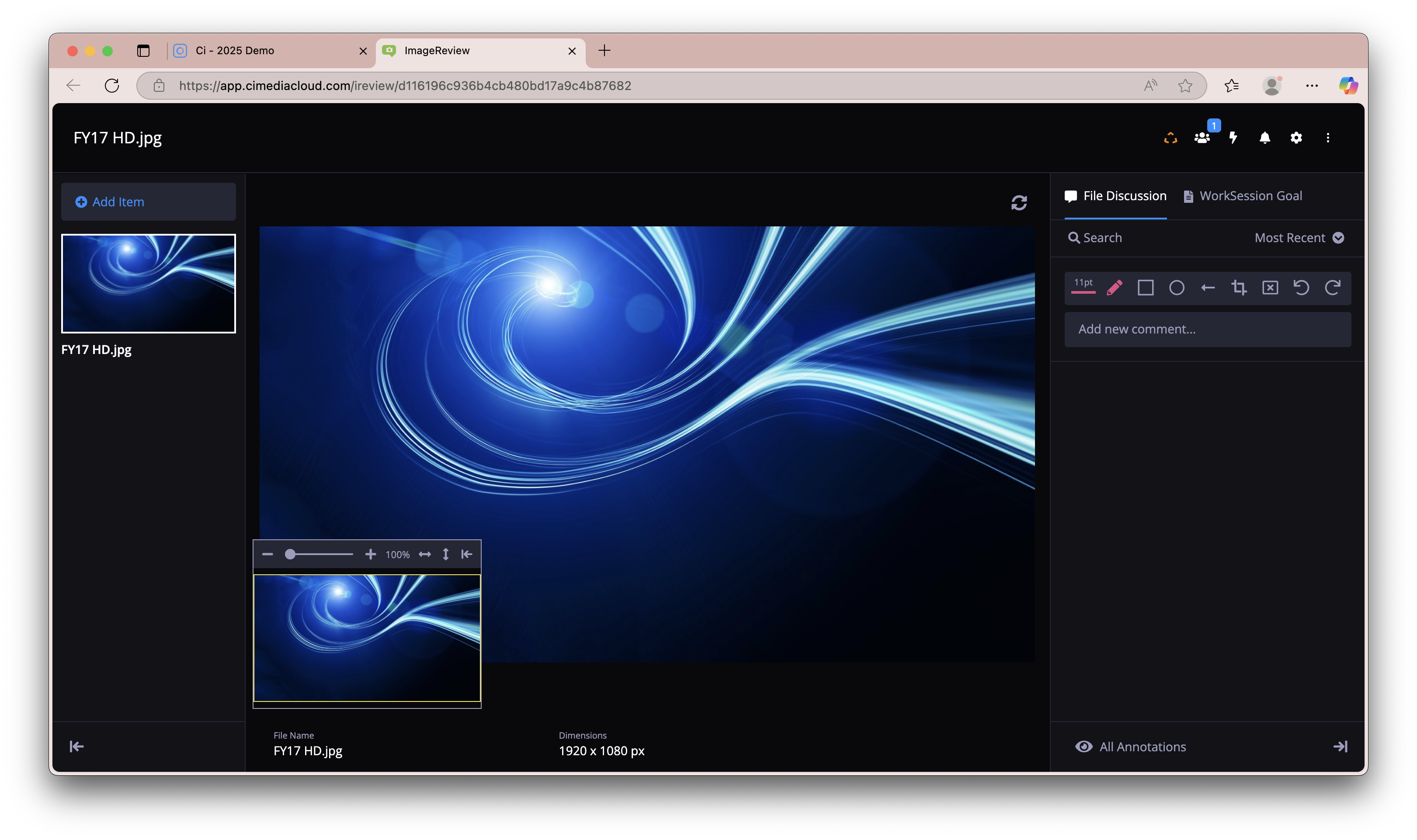Open the Most Recent sort dropdown
This screenshot has height=840, width=1417.
click(x=1299, y=238)
